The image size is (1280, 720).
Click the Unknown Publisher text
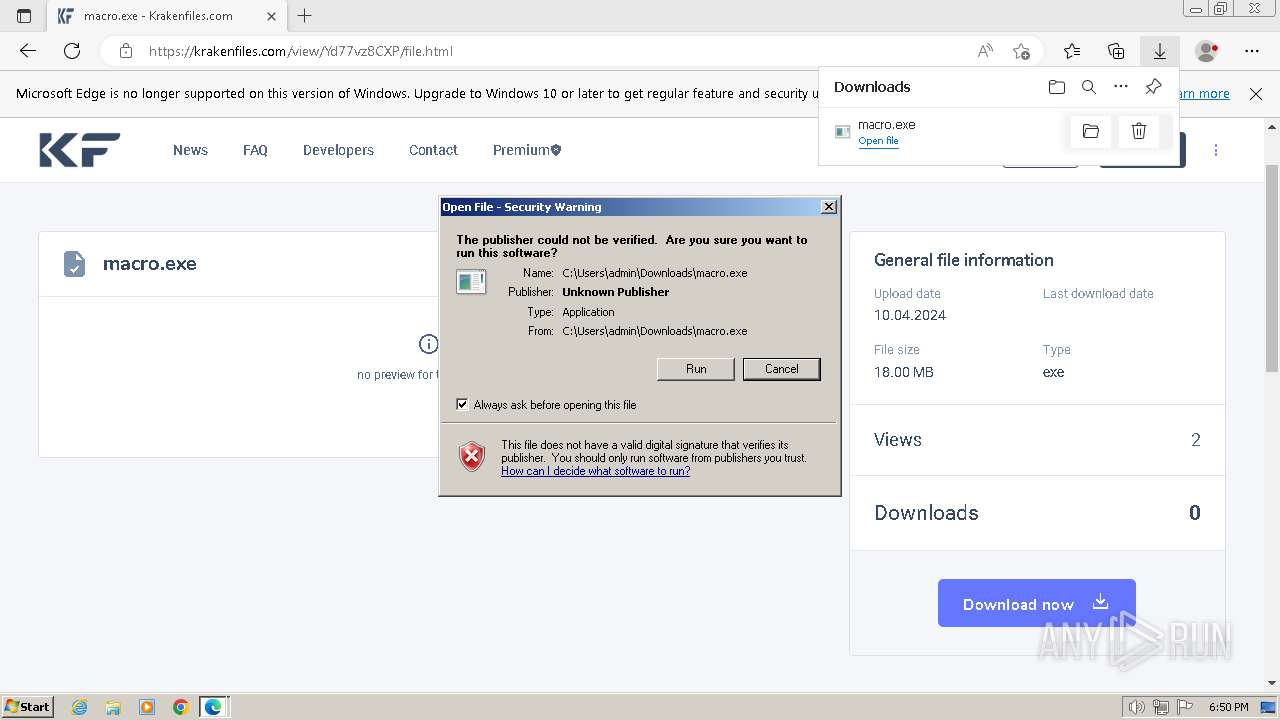(616, 292)
